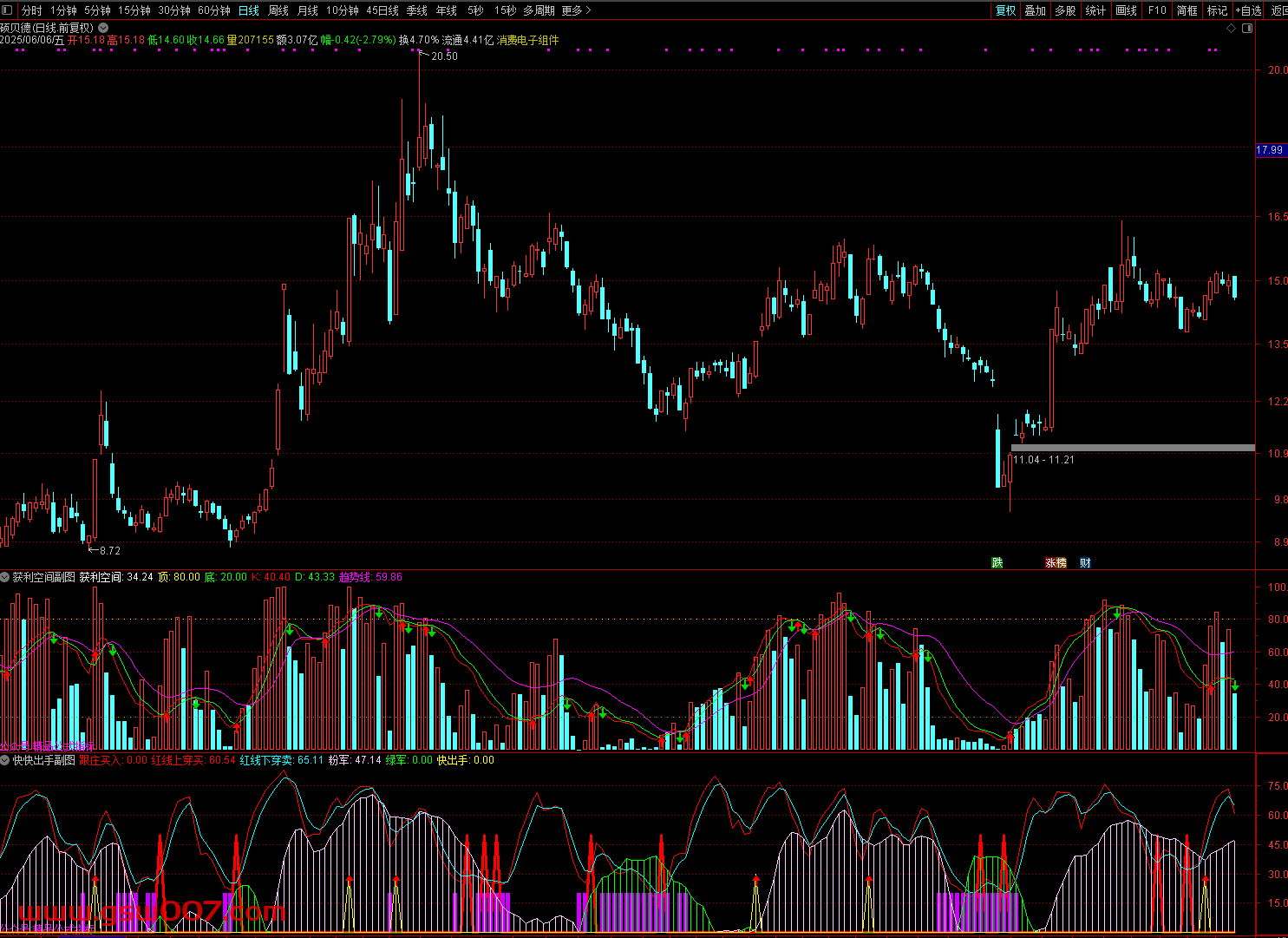The height and width of the screenshot is (938, 1288).
Task: Switch to 分时 chart period
Action: [x=31, y=10]
